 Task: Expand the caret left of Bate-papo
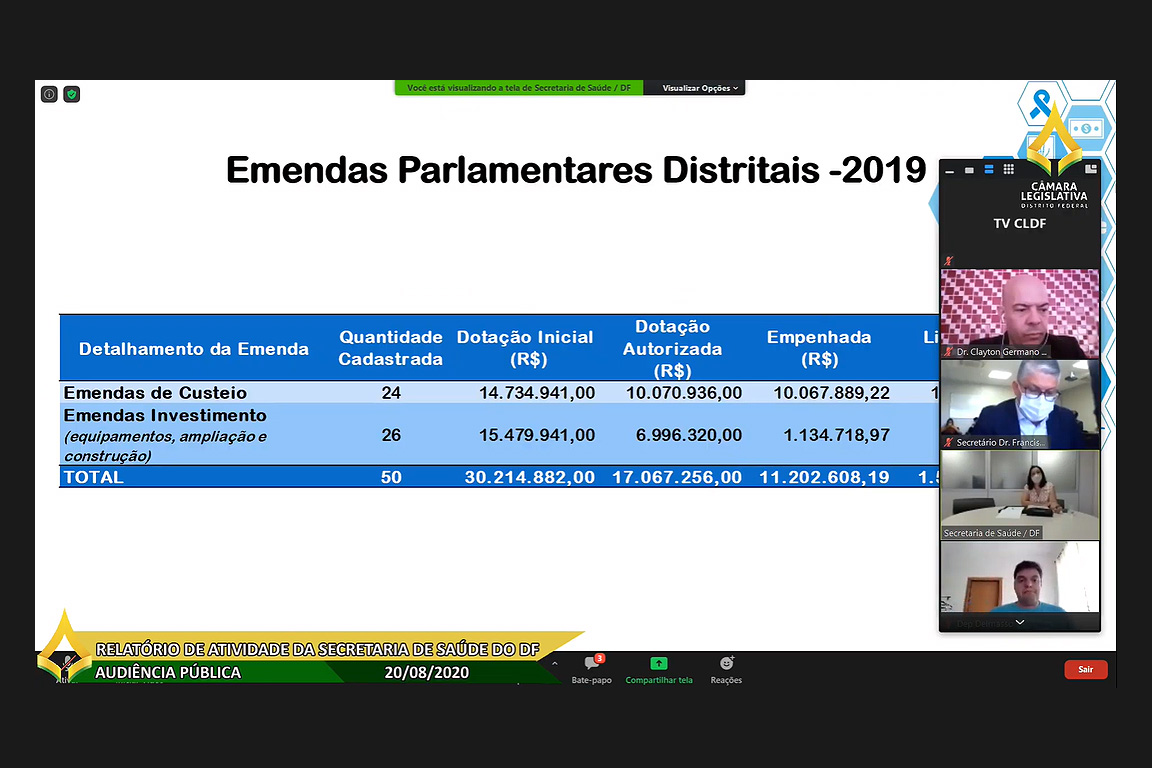(x=555, y=664)
